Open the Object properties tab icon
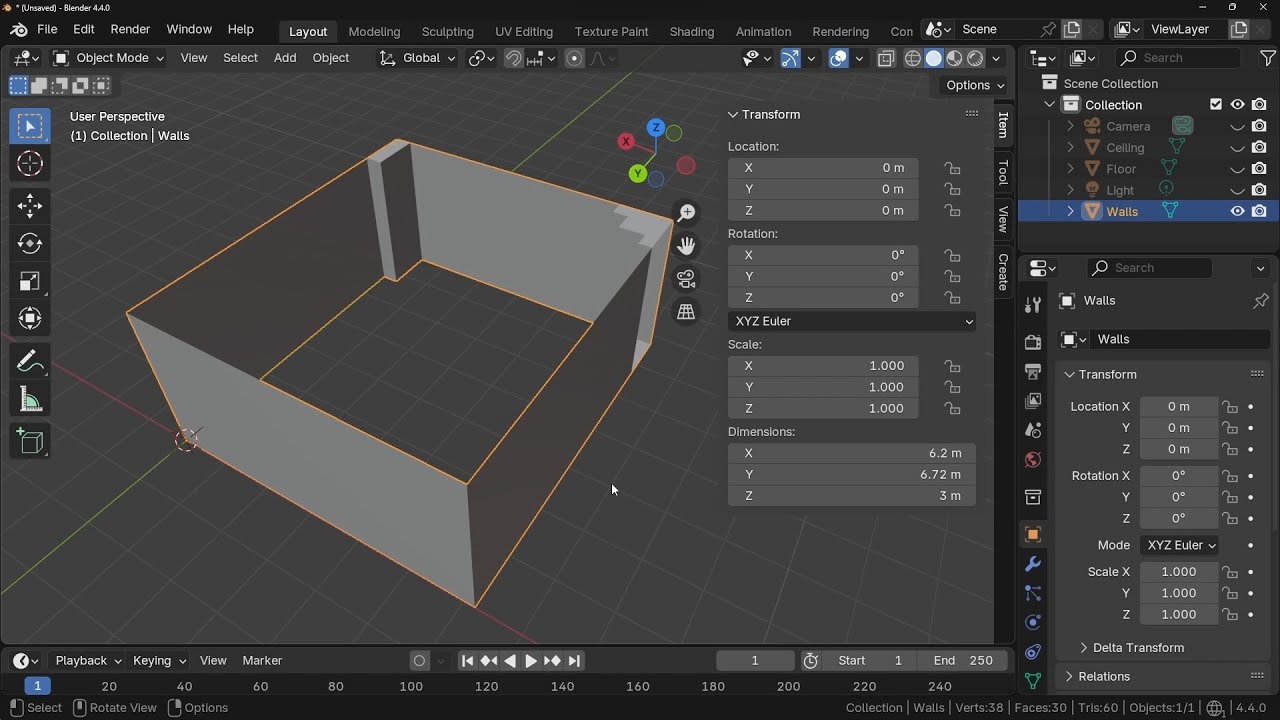The width and height of the screenshot is (1280, 720). [x=1033, y=534]
